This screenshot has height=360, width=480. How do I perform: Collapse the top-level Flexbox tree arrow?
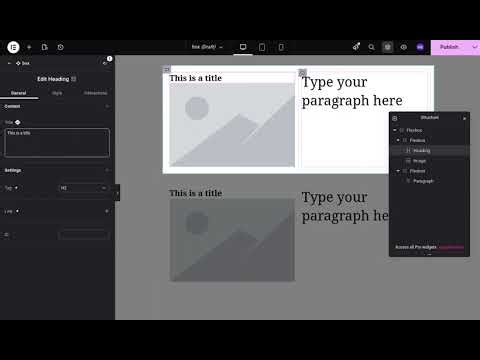pyautogui.click(x=395, y=130)
